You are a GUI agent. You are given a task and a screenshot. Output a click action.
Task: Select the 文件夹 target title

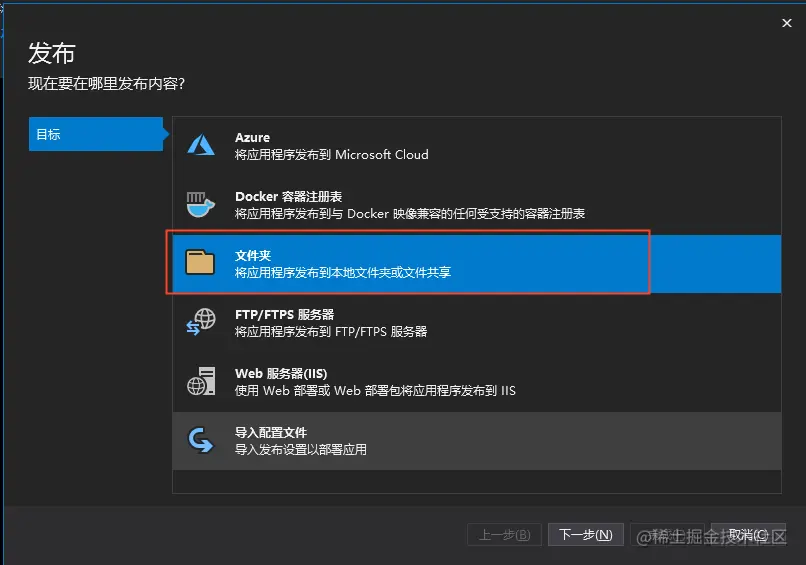(x=253, y=256)
